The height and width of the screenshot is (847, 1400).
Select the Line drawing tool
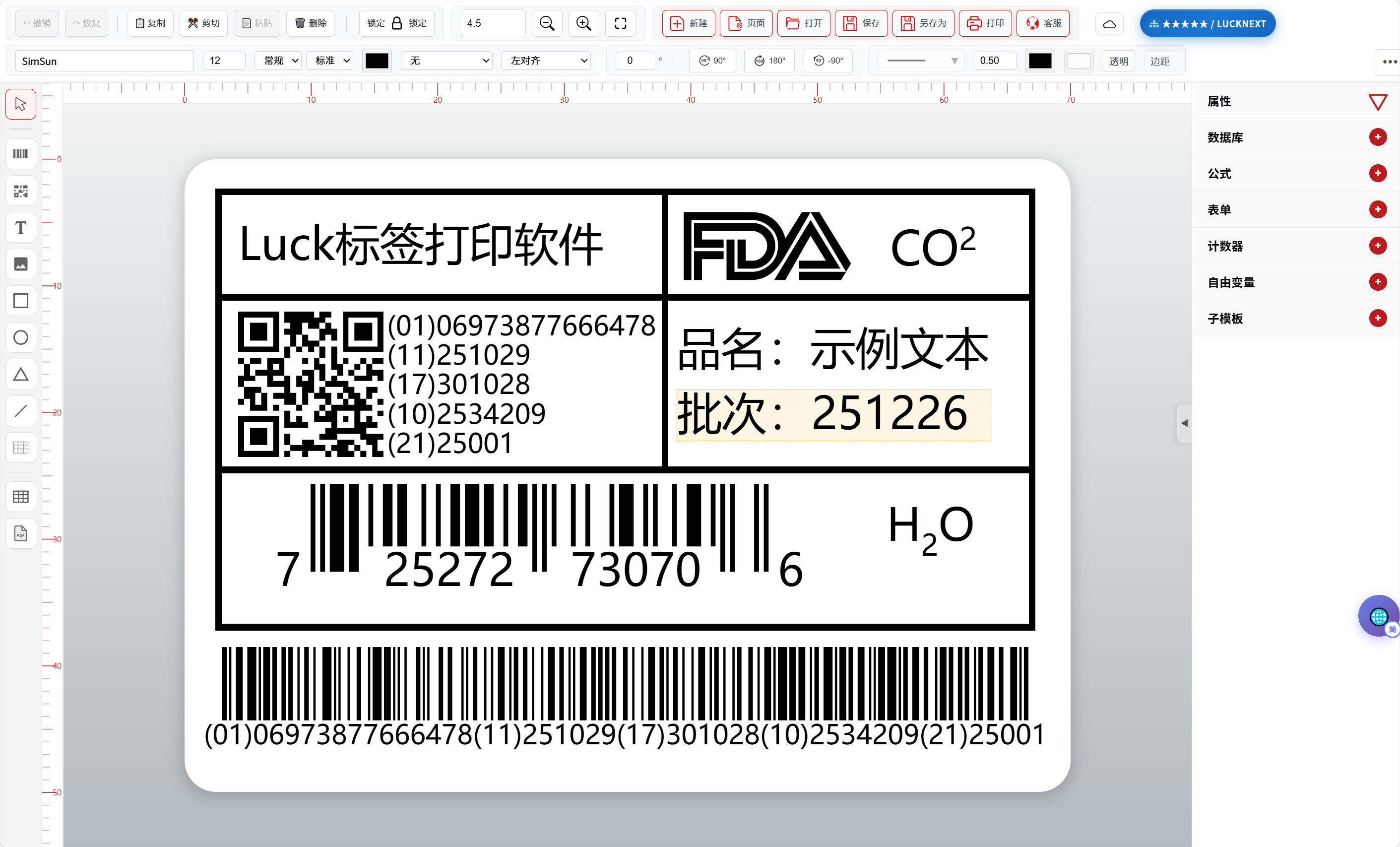tap(21, 411)
